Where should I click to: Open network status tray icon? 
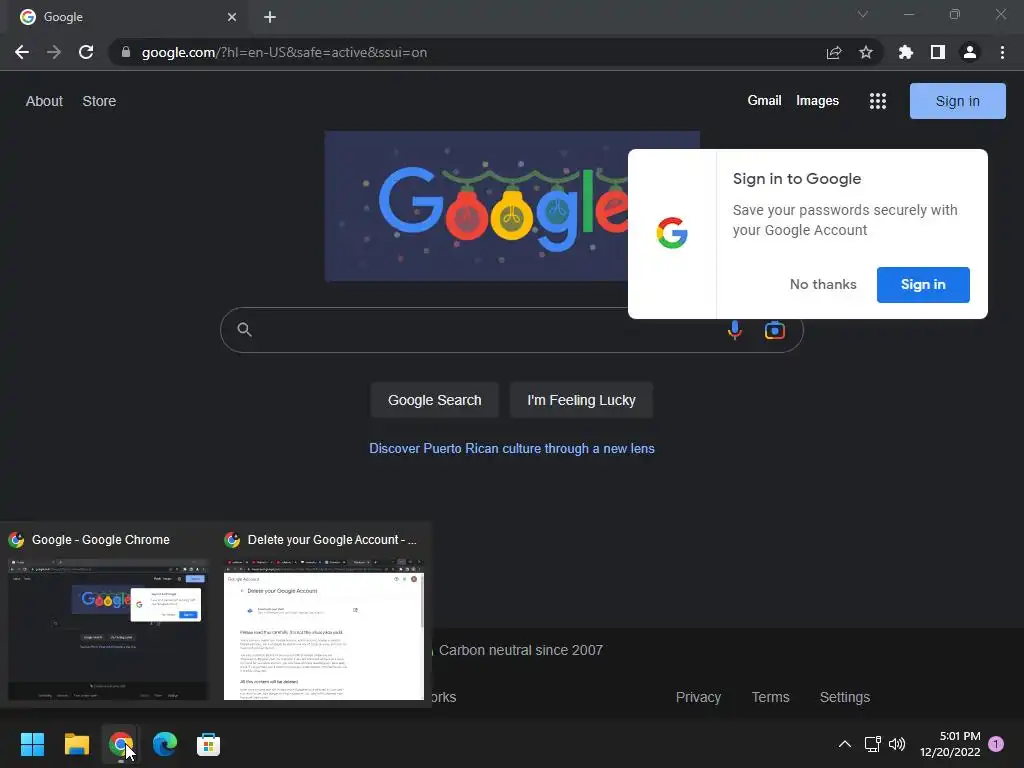click(x=872, y=744)
